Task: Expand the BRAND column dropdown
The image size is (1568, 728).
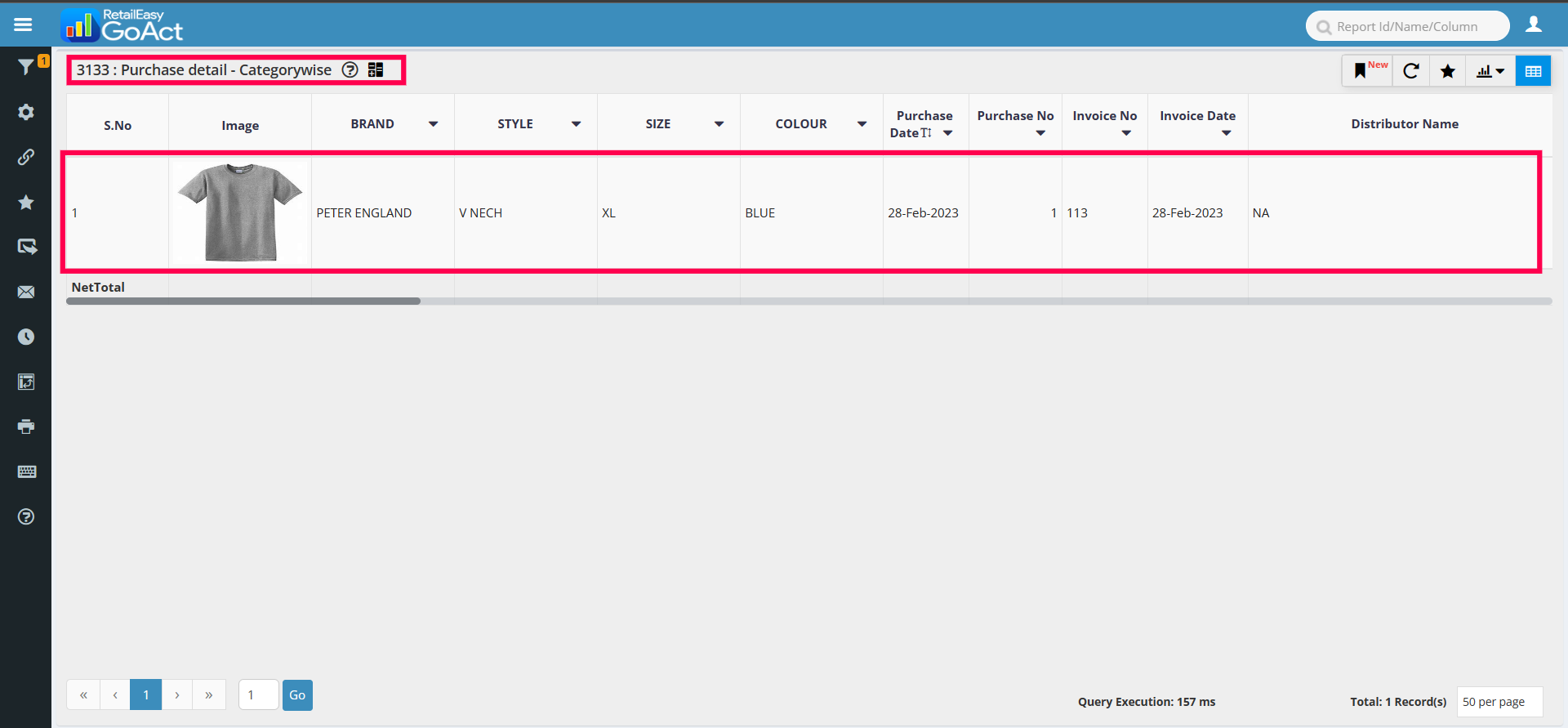Action: pyautogui.click(x=433, y=124)
